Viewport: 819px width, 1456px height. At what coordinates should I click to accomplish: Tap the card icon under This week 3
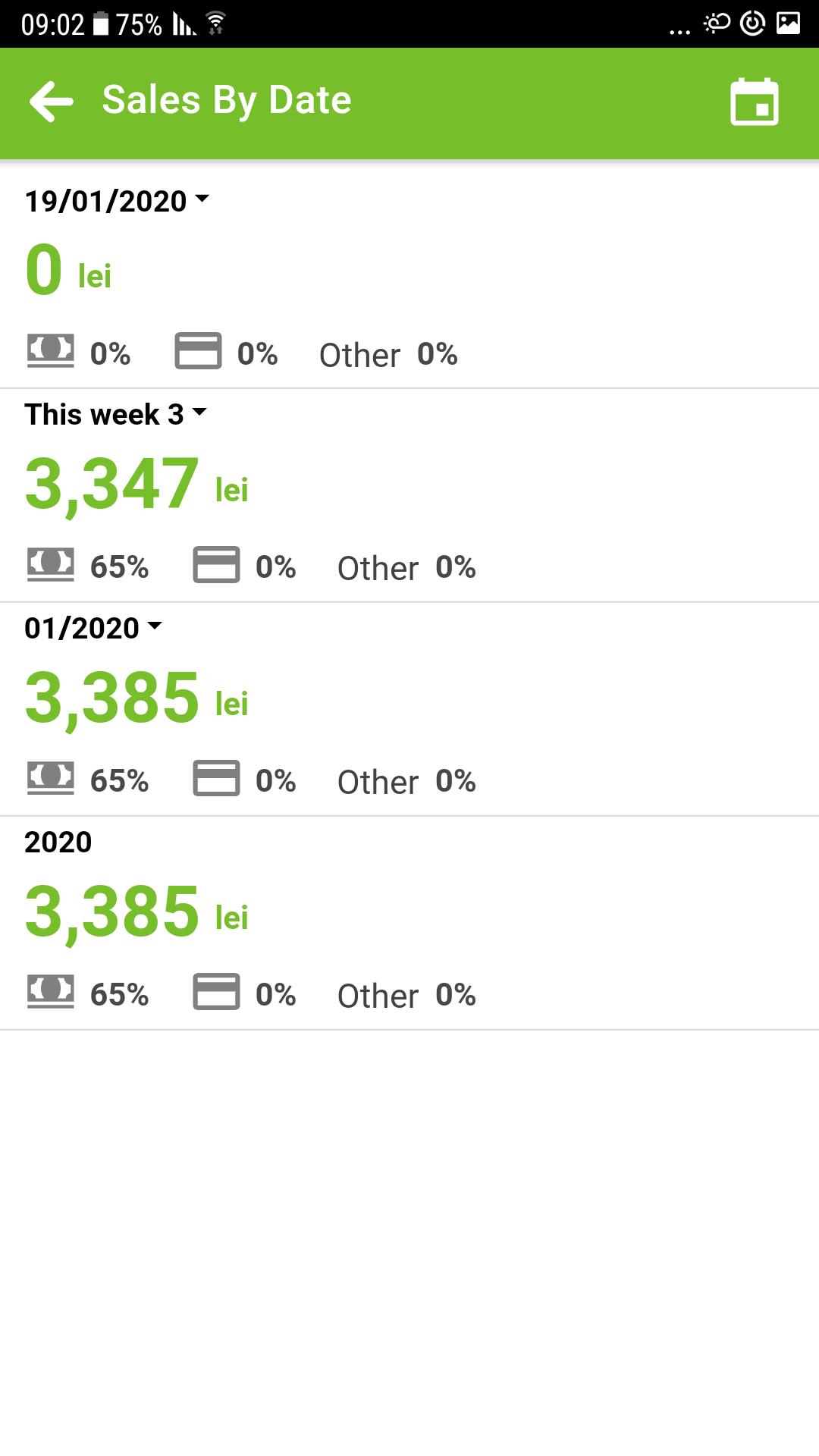point(216,565)
